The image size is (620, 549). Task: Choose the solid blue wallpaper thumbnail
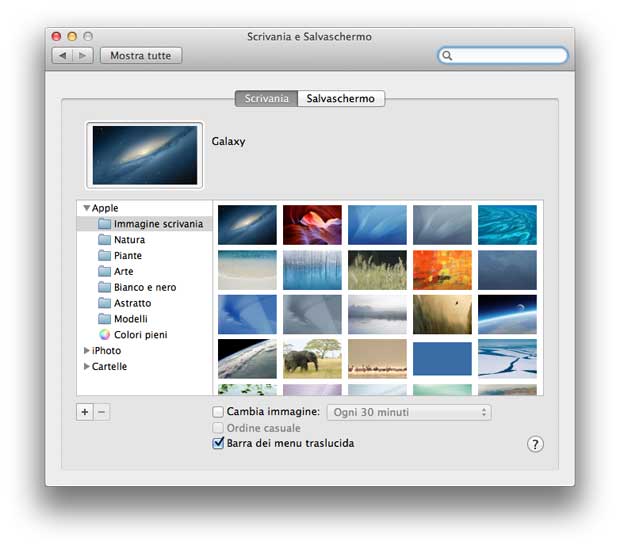(x=442, y=358)
